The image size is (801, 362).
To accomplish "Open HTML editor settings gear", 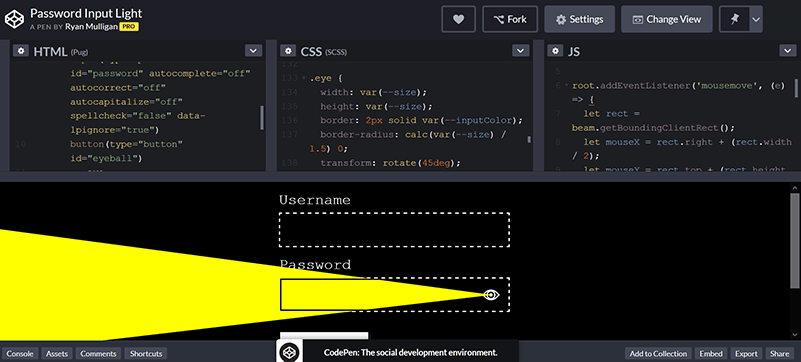I will tap(21, 51).
